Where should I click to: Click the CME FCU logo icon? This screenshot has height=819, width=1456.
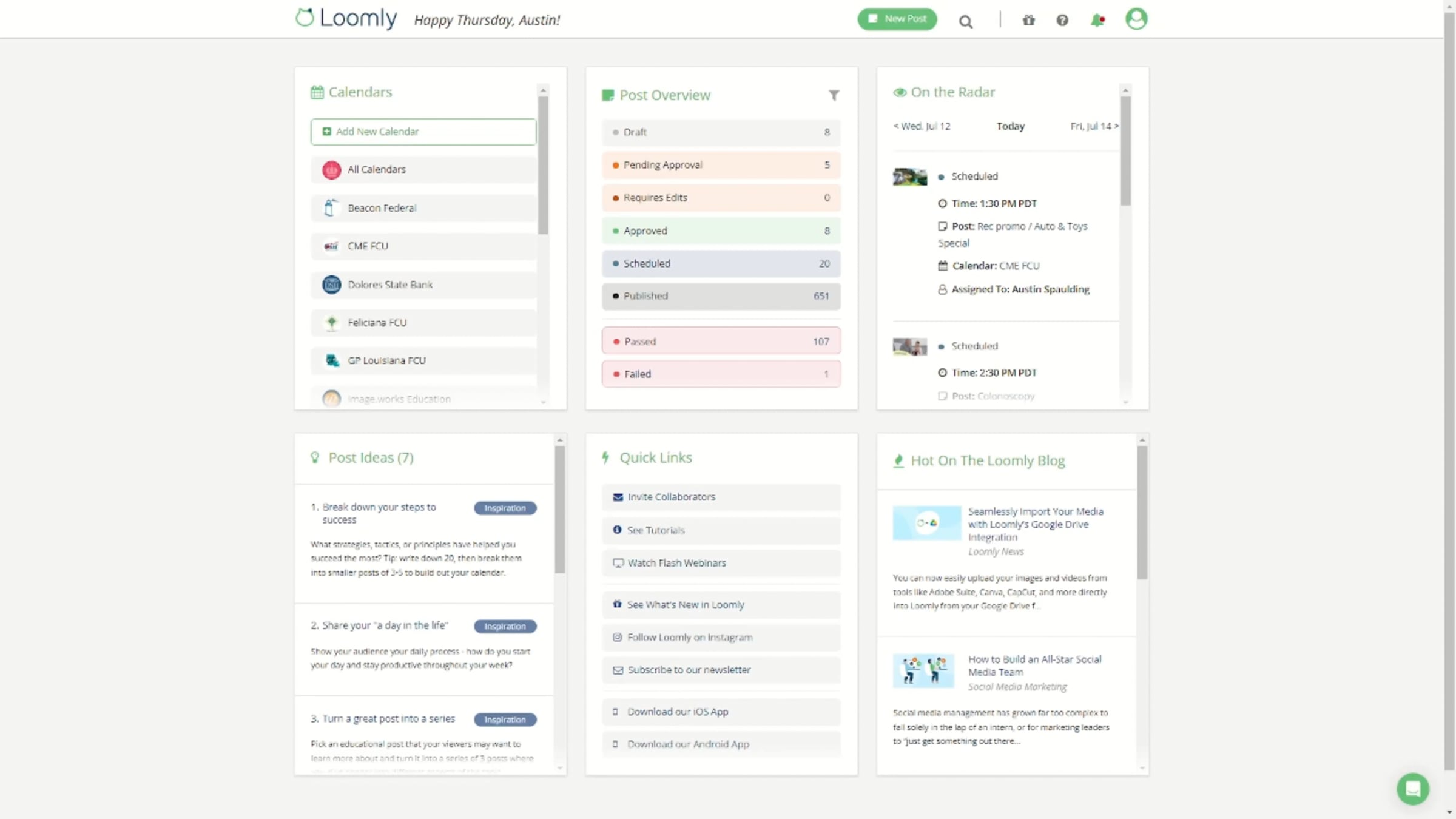(x=331, y=246)
